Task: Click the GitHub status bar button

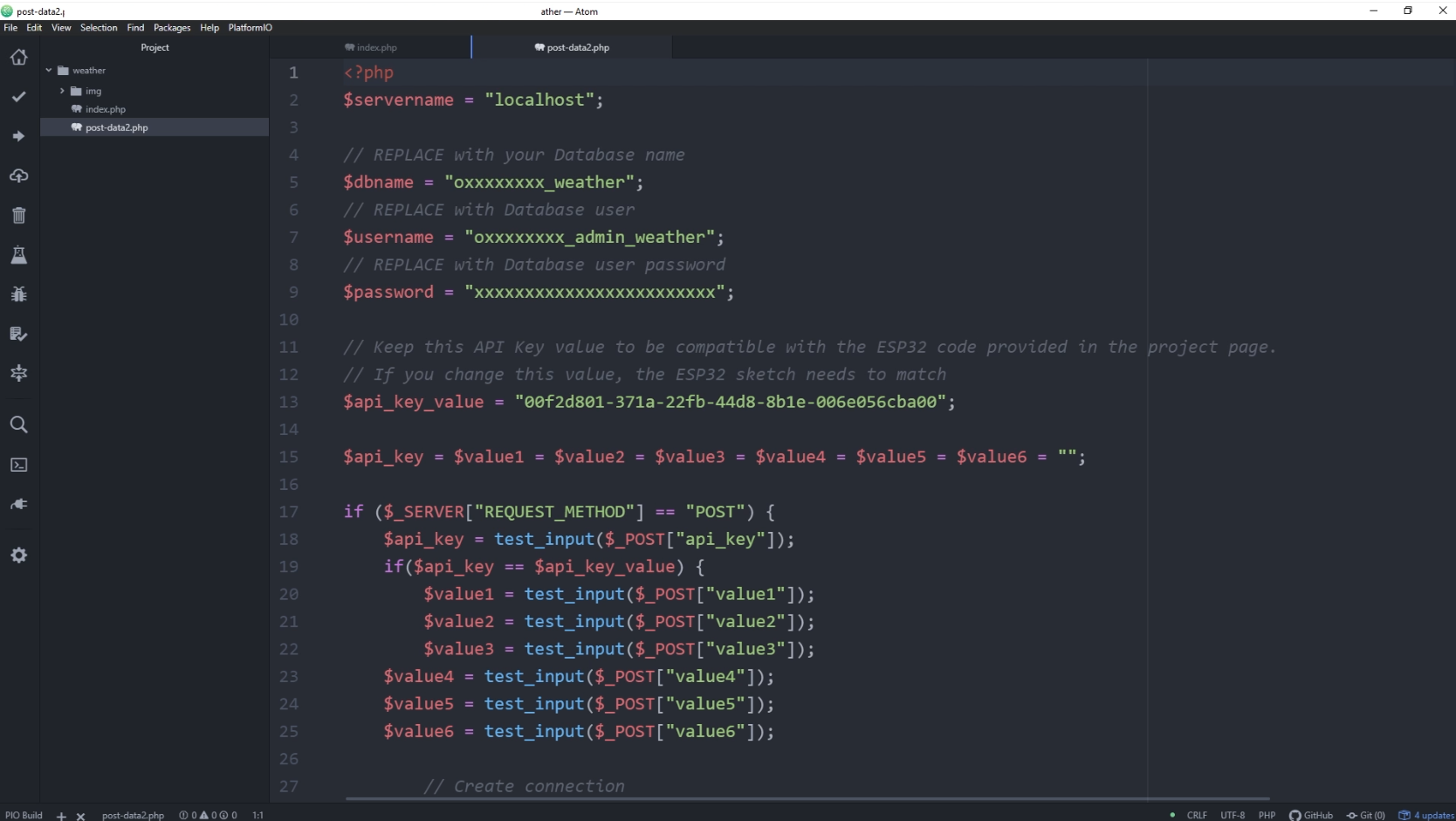Action: pos(1311,815)
